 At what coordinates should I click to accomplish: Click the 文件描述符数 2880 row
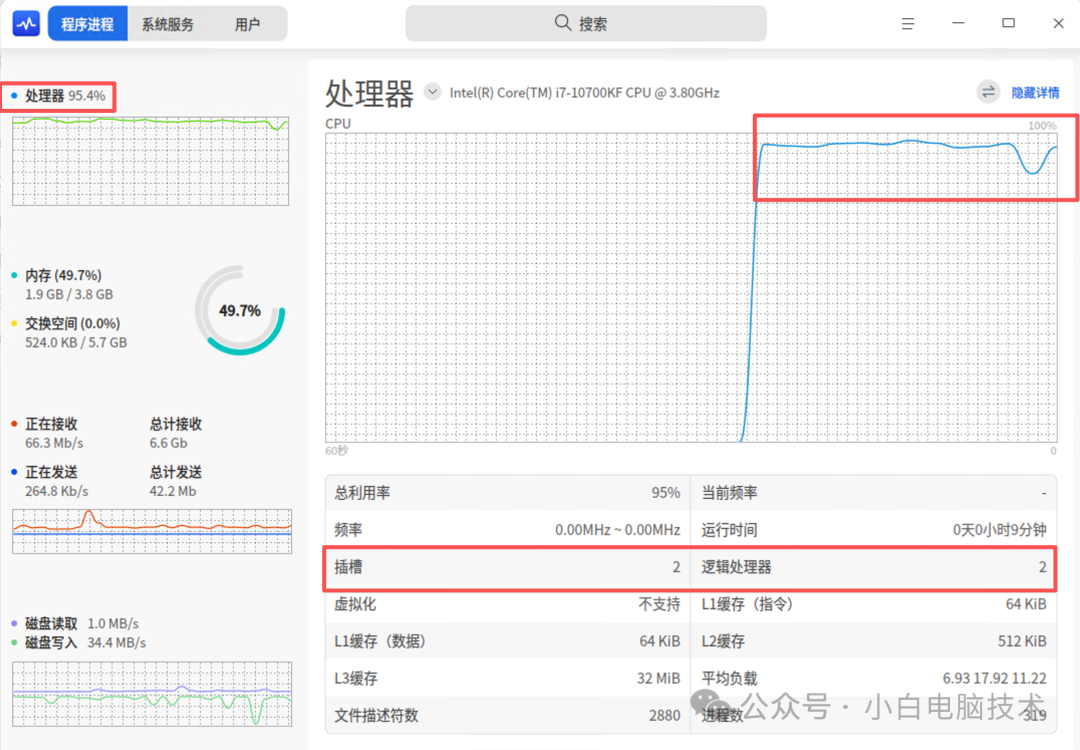[x=508, y=716]
